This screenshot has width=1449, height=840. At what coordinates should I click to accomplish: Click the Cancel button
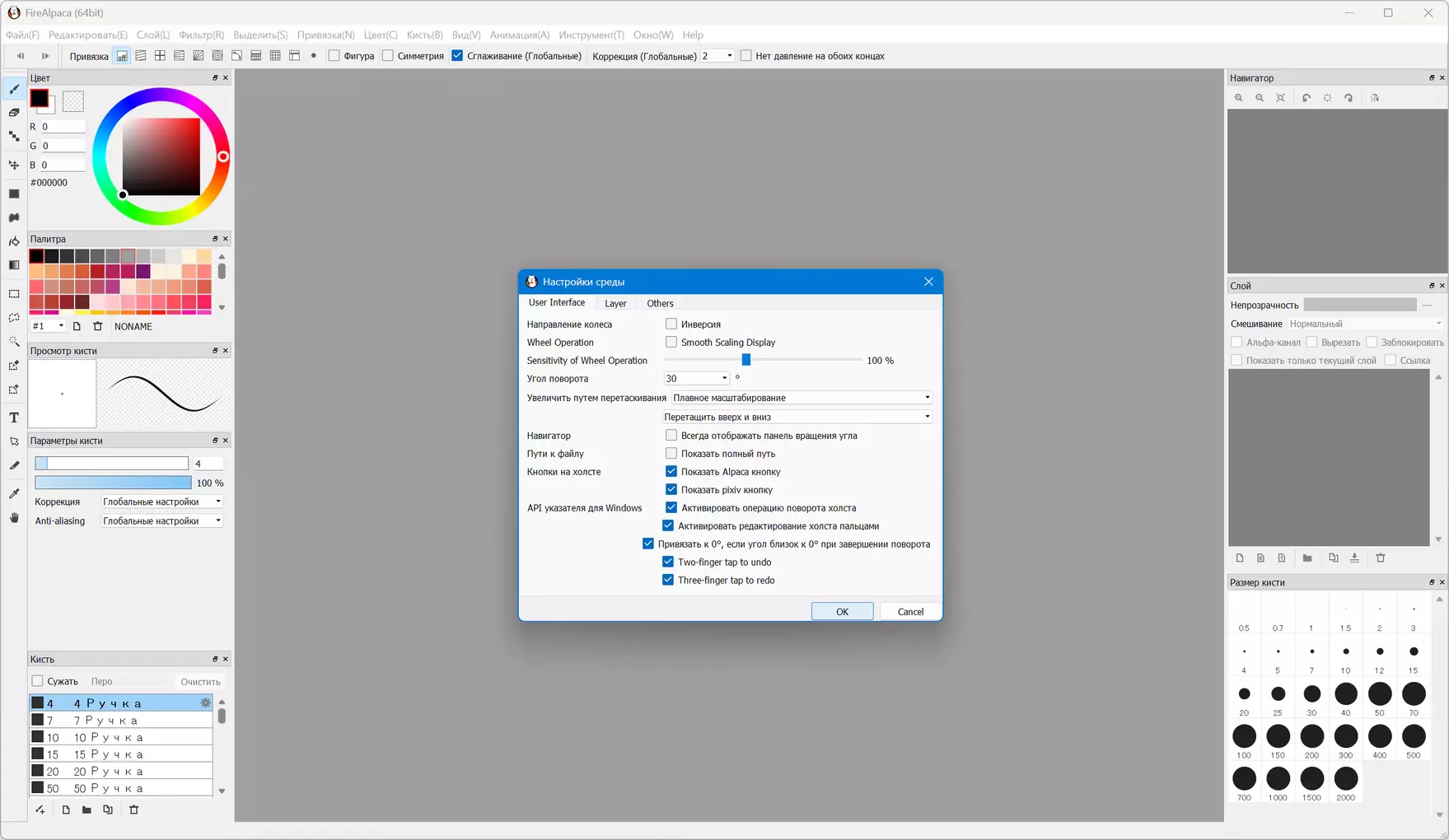click(x=909, y=612)
